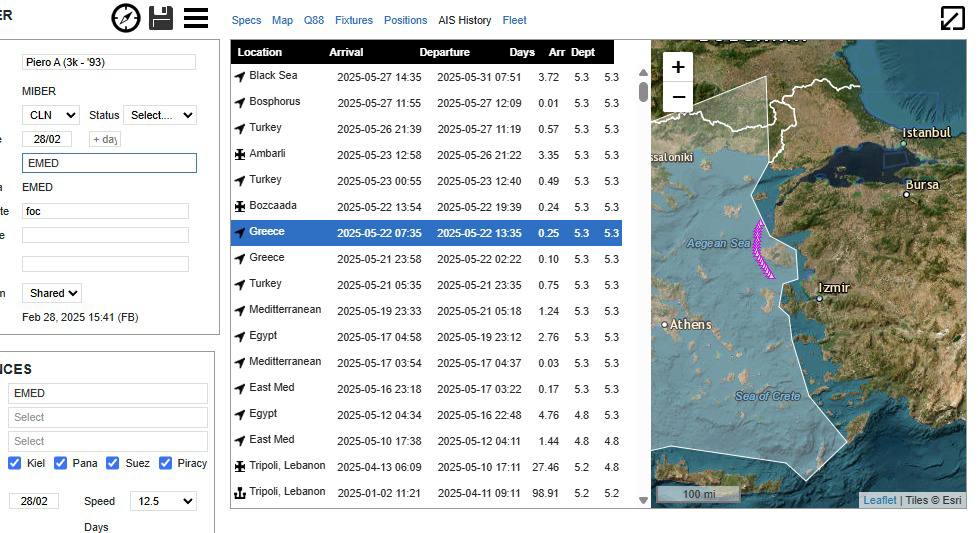Switch to the Specs tab

(x=246, y=20)
